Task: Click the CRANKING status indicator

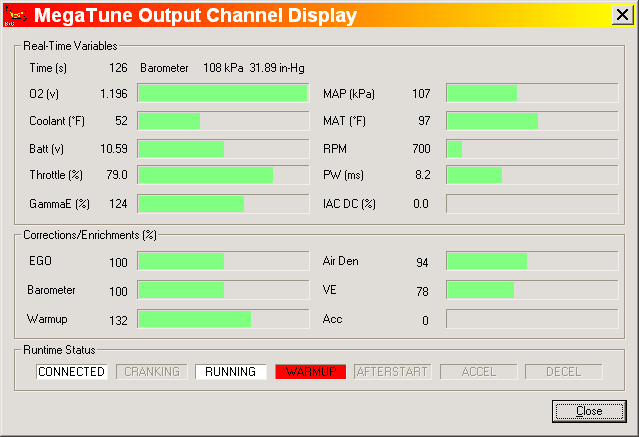Action: pos(152,372)
